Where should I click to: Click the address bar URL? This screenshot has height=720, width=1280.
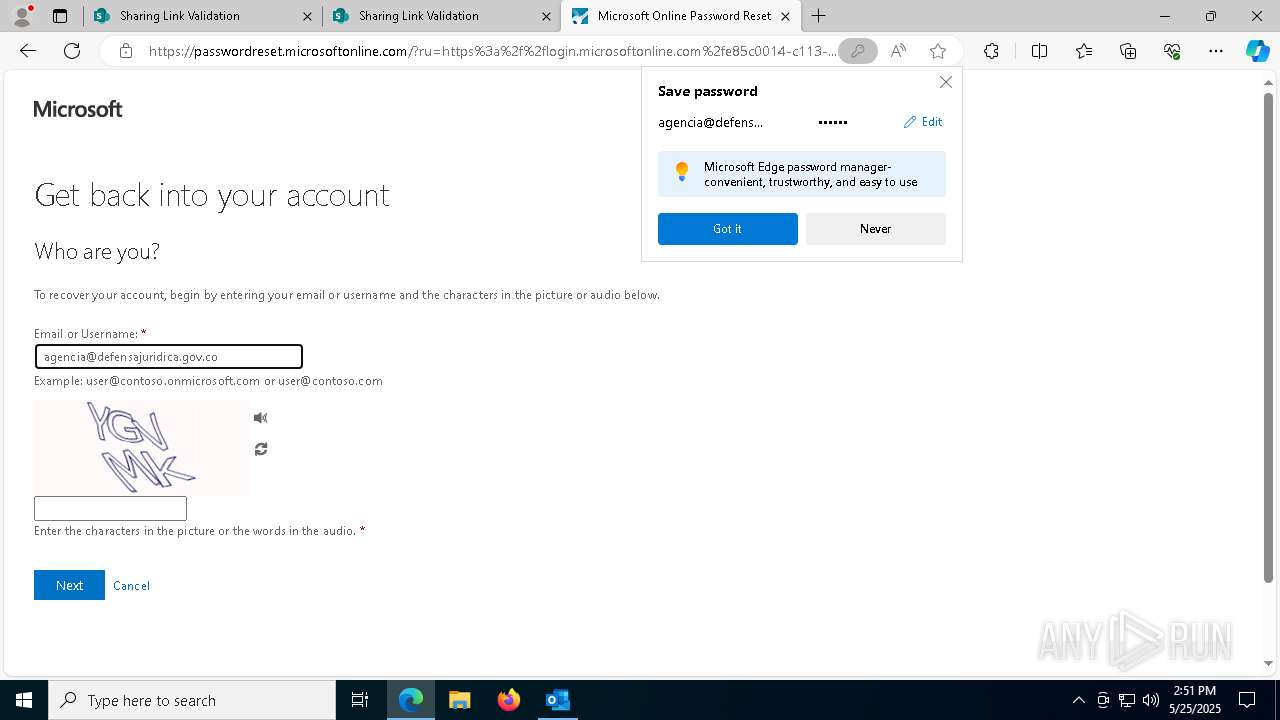pos(492,51)
